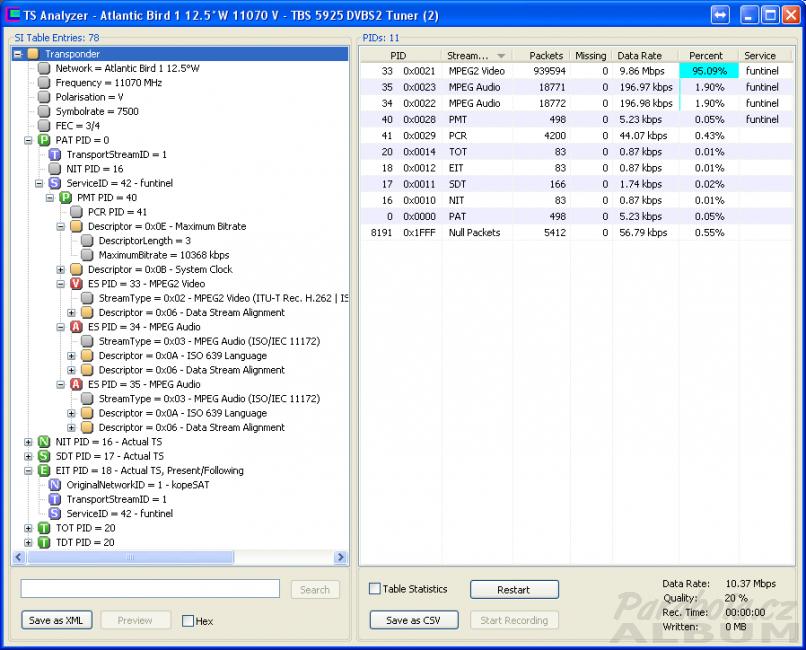Select the Null Packets row in the PID table

[x=577, y=233]
